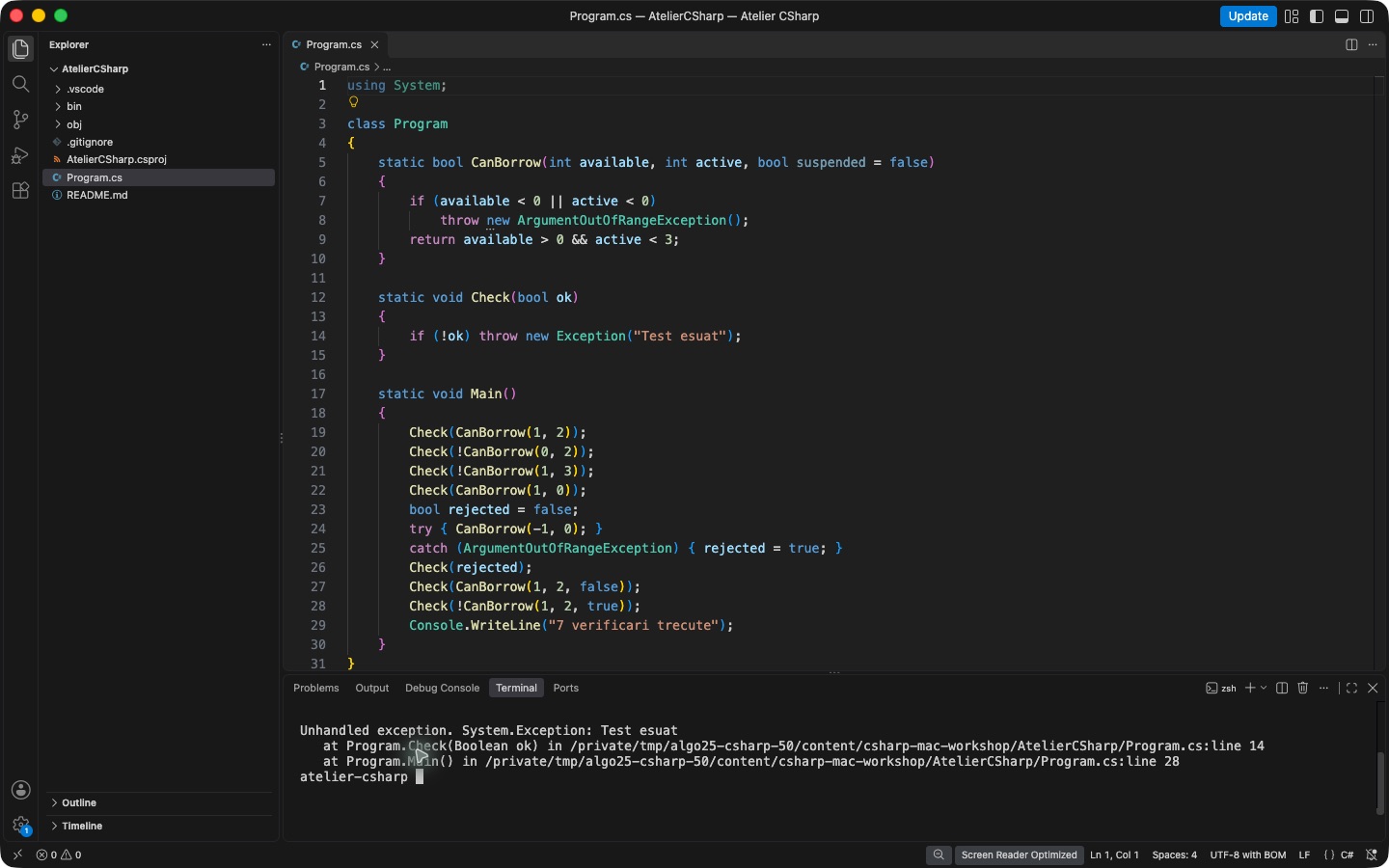Click the zoom magnifier status bar icon
The image size is (1389, 868).
(939, 854)
